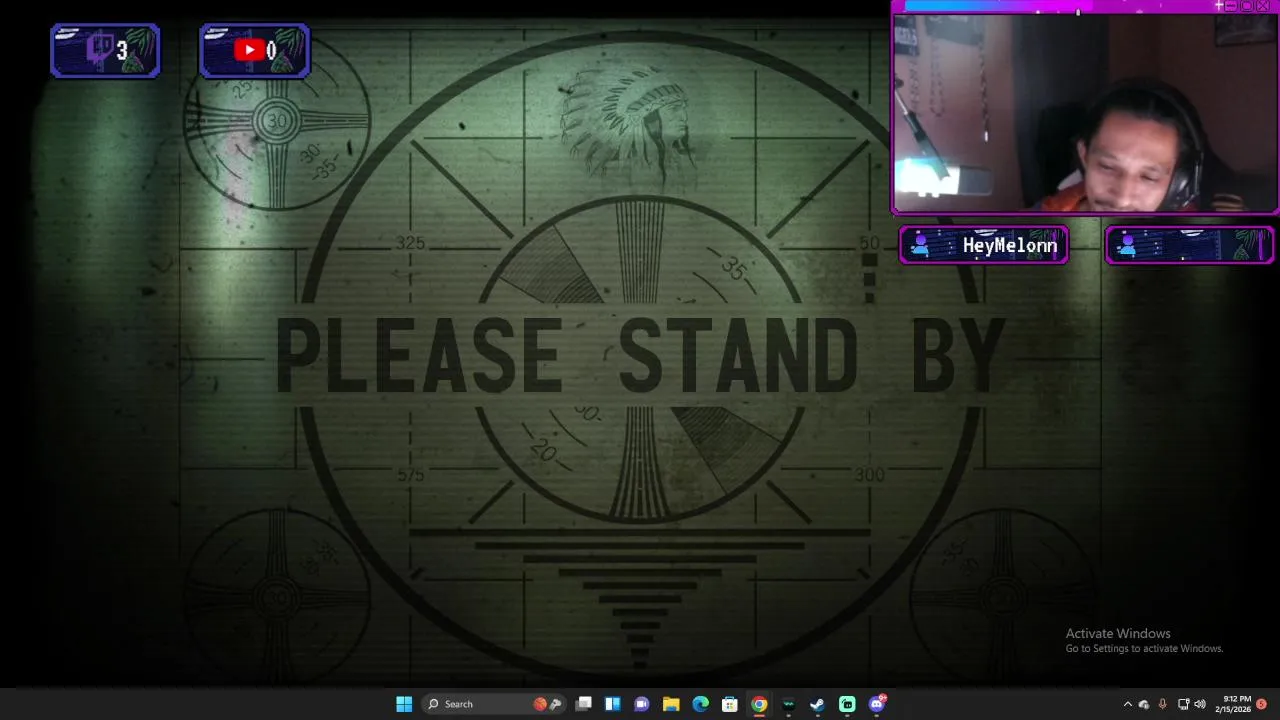1280x720 pixels.
Task: Open Discord from the taskbar
Action: click(x=877, y=704)
